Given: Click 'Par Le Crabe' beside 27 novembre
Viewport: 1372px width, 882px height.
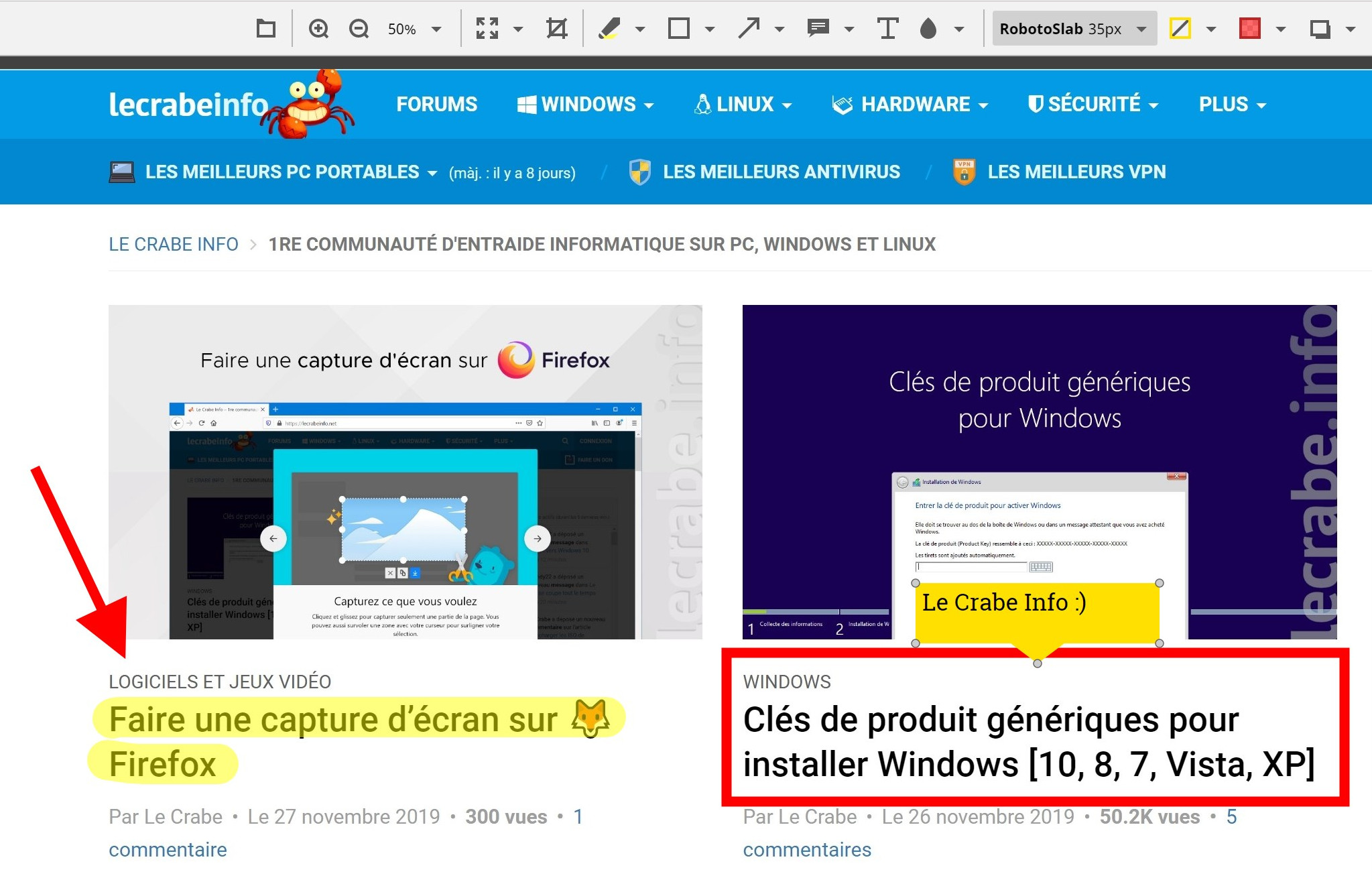Looking at the screenshot, I should (166, 816).
